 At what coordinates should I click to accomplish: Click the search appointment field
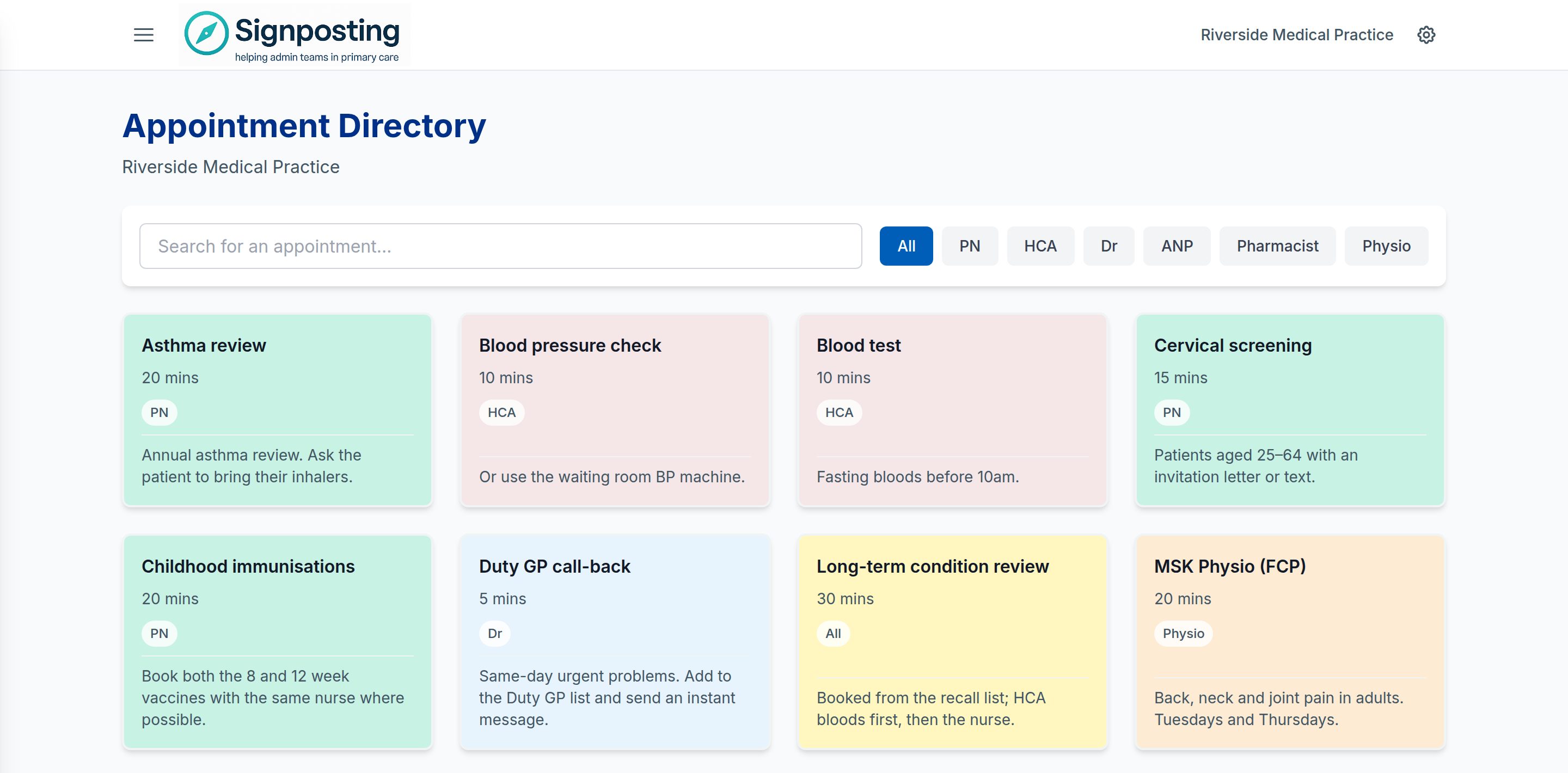pos(500,246)
